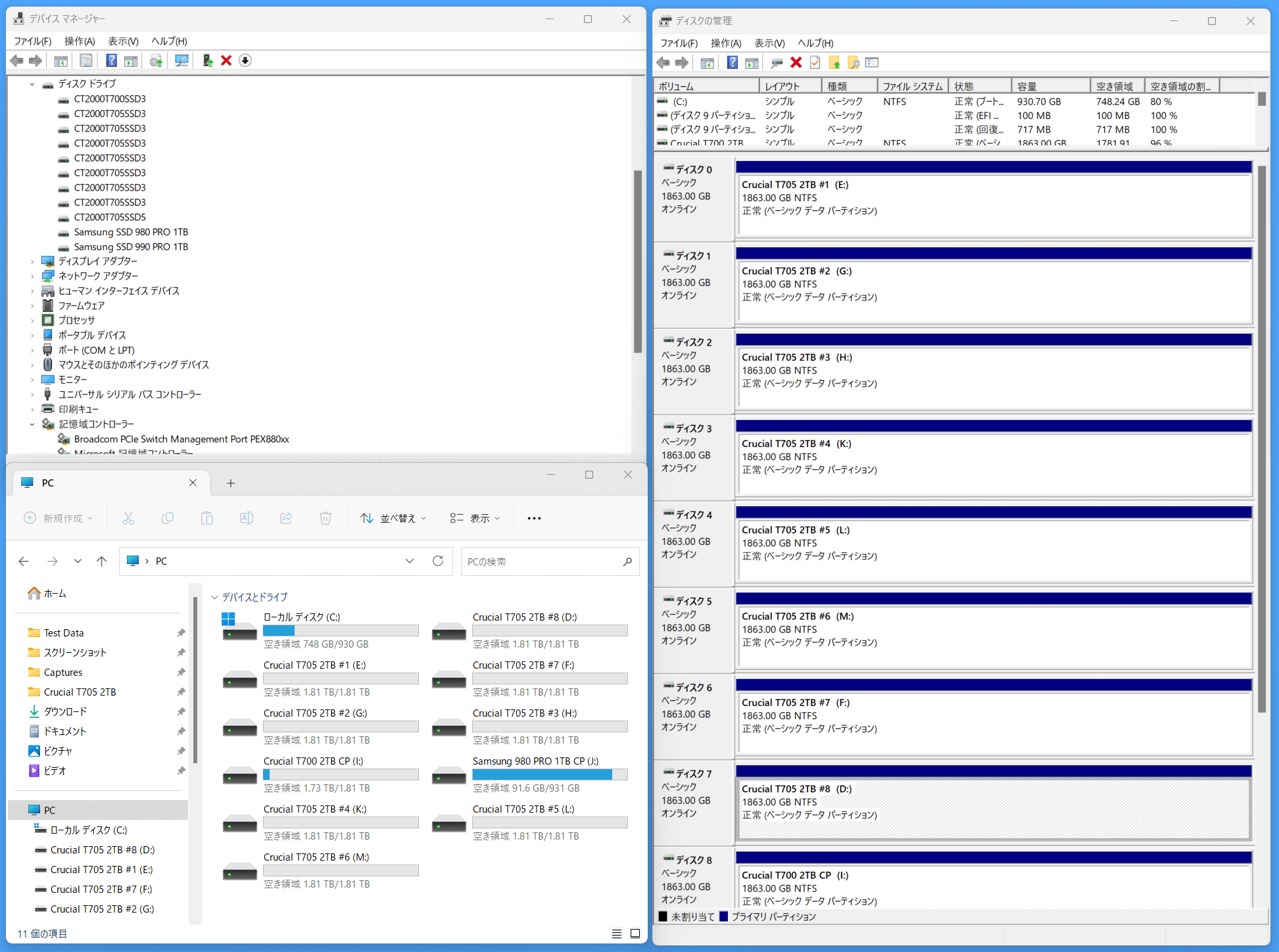Select Broadcom PCIe Switch Management Port PEX880xx
1279x952 pixels.
(181, 439)
